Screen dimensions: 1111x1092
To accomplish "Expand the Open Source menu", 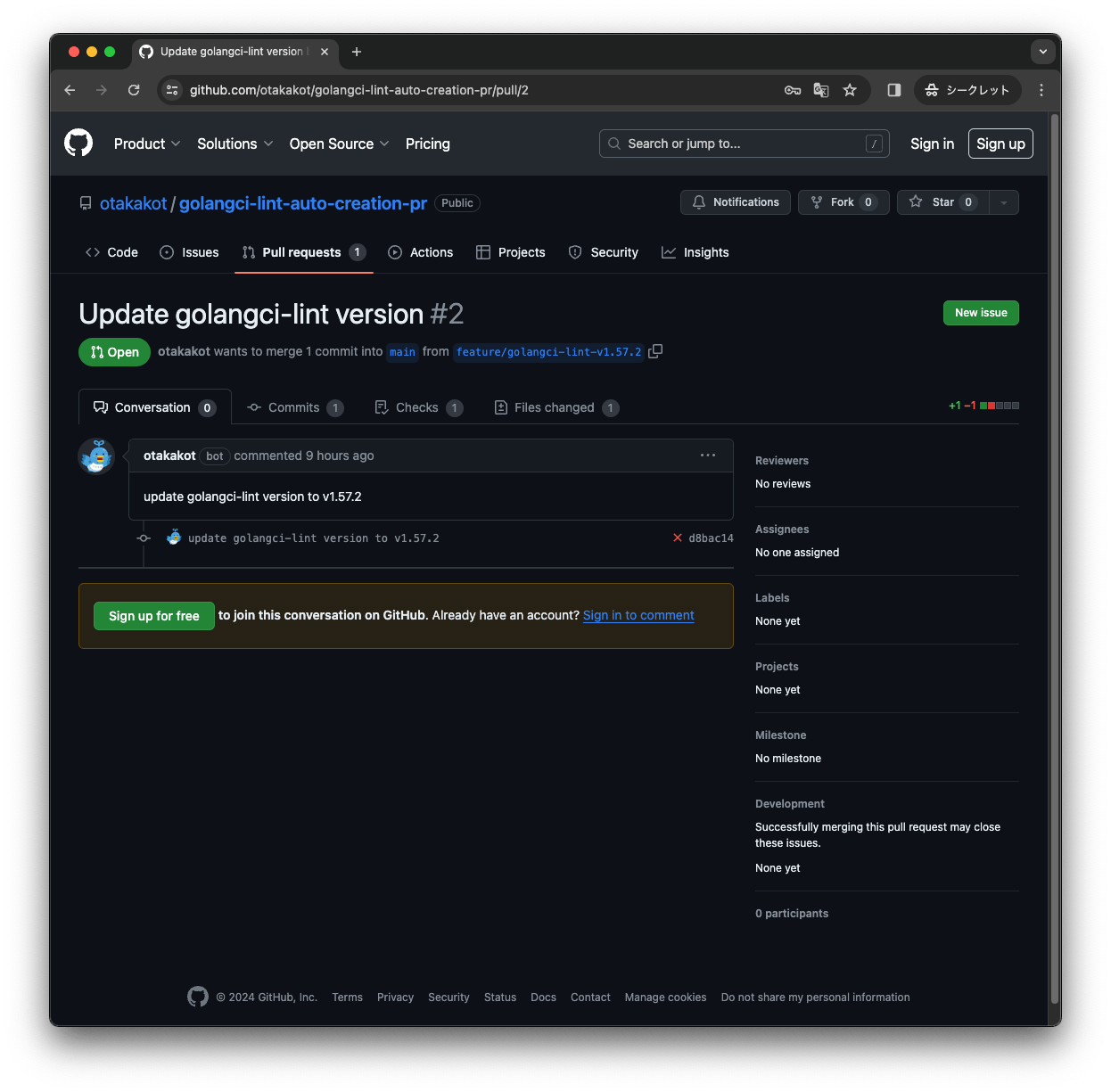I will (339, 144).
